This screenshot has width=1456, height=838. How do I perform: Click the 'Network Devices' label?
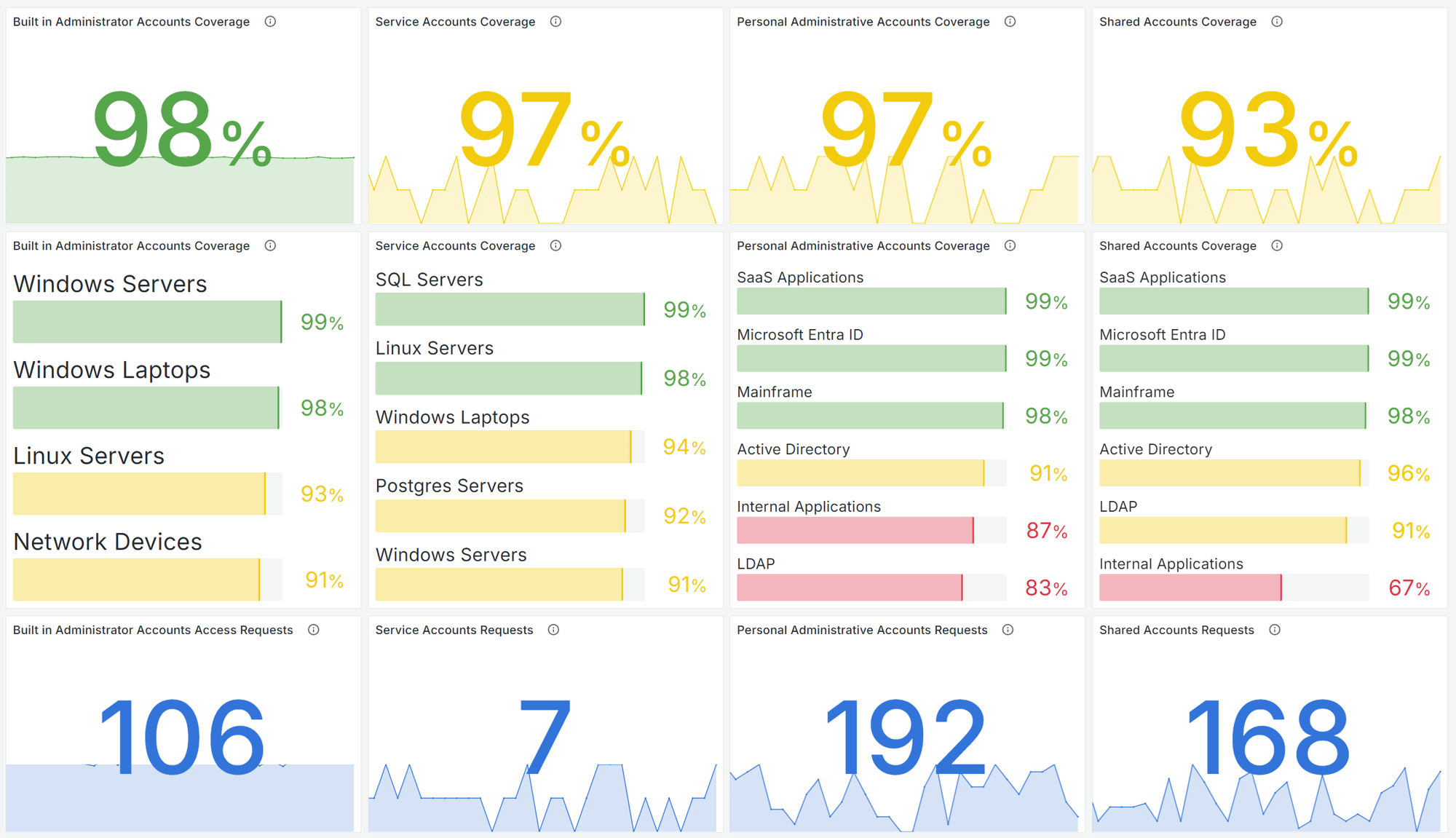pos(108,542)
